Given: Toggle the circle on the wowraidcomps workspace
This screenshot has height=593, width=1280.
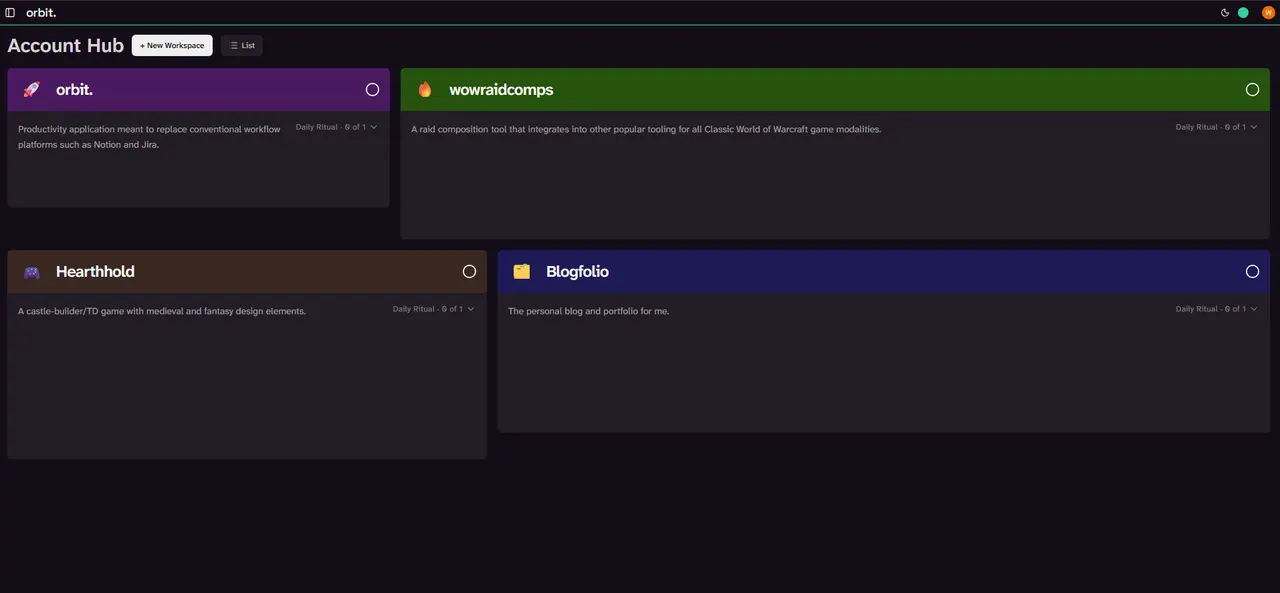Looking at the screenshot, I should tap(1252, 90).
